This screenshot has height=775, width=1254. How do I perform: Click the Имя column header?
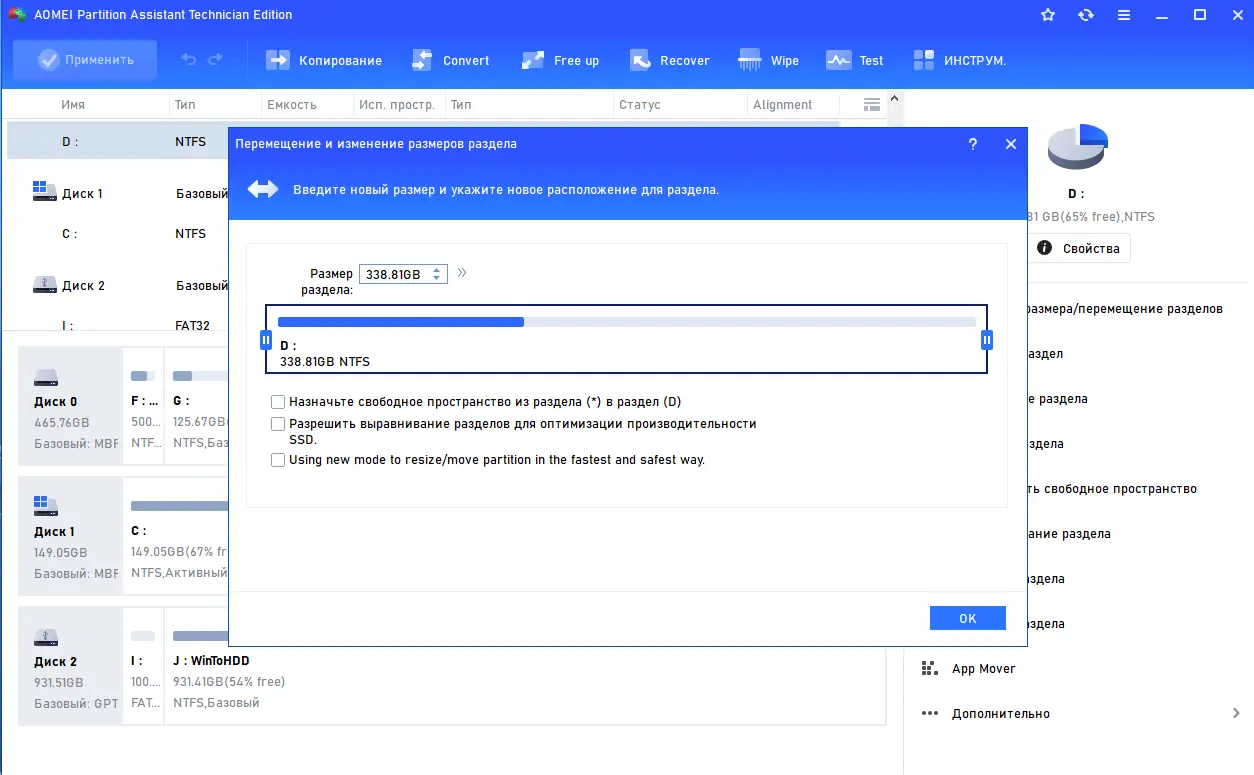coord(73,104)
